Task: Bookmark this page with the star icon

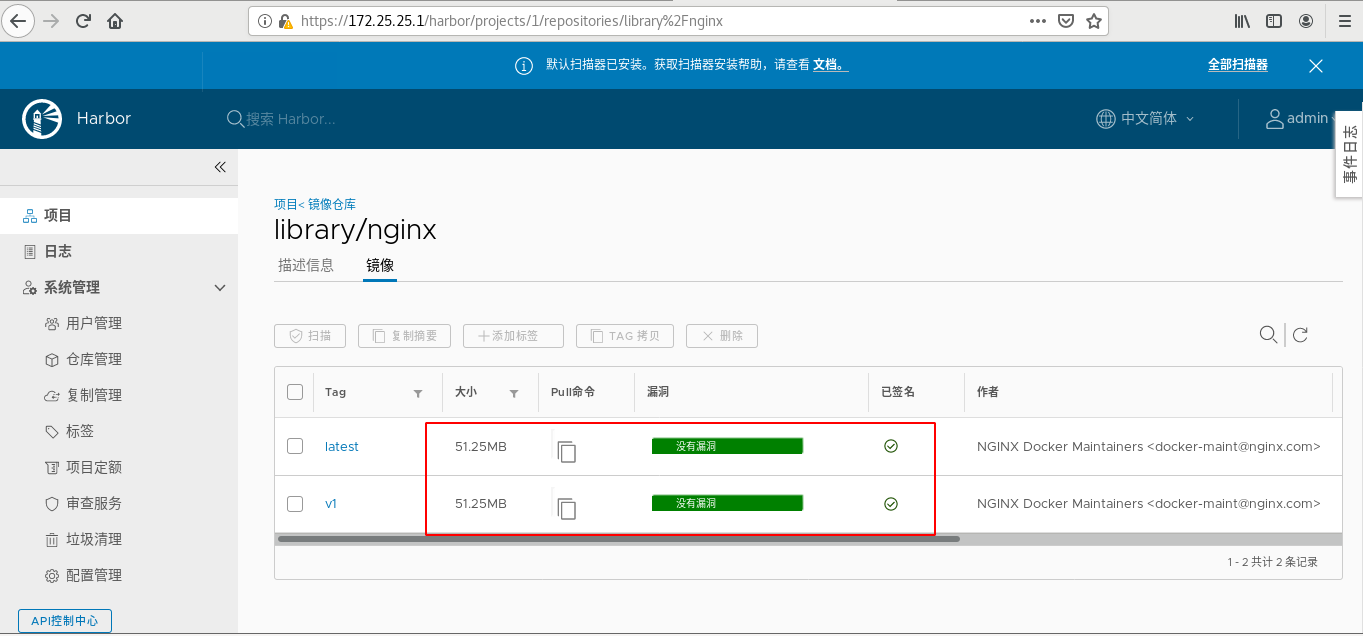Action: click(x=1094, y=20)
